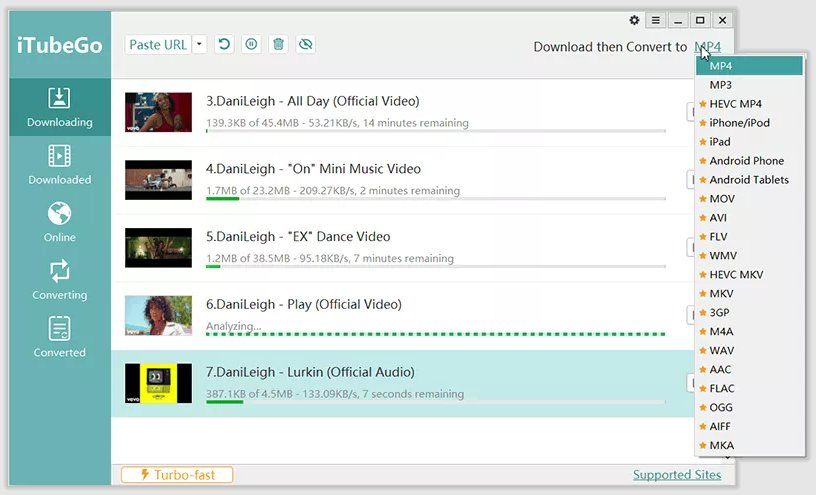Image resolution: width=816 pixels, height=495 pixels.
Task: Click the Paste URL button
Action: click(x=159, y=44)
